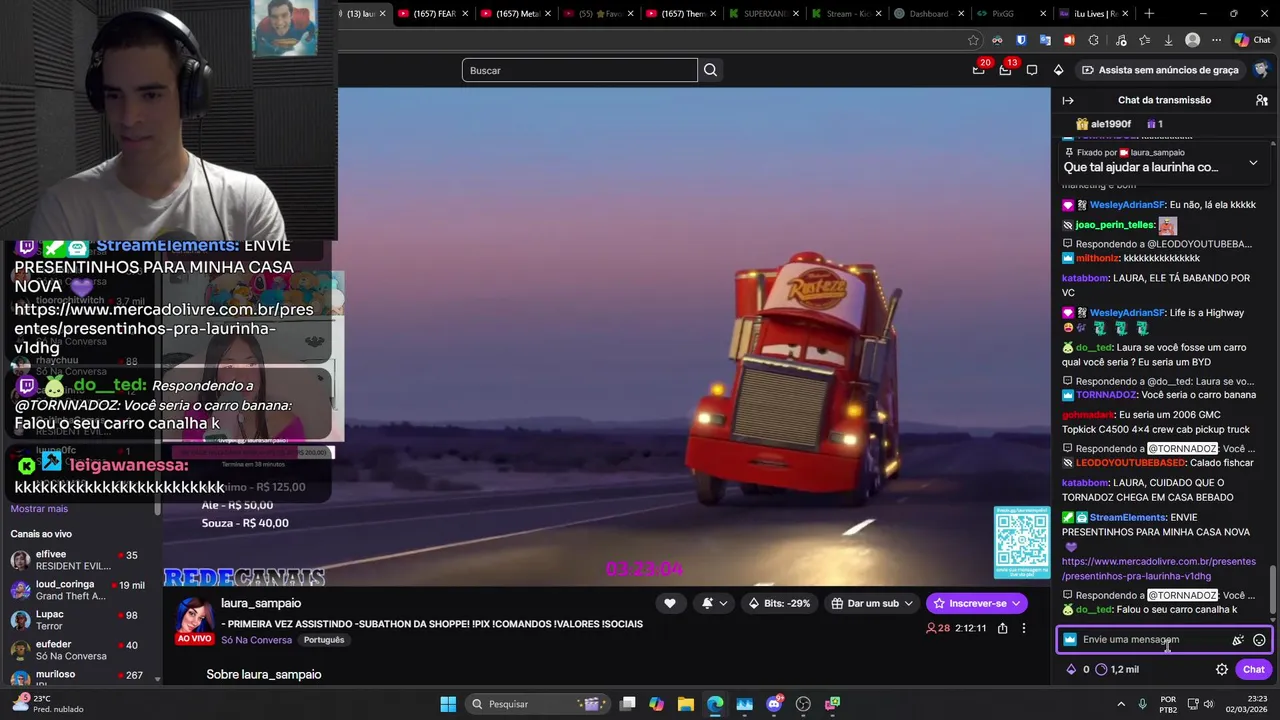Screen dimensions: 1280x720
Task: Click the QR code overlay on the video
Action: 1022,542
